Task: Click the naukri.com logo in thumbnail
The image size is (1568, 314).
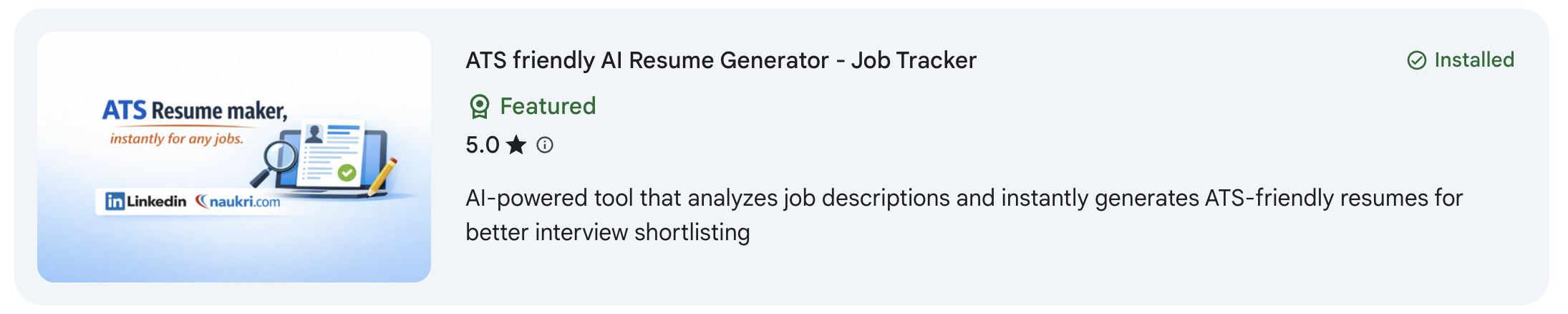Action: click(238, 201)
